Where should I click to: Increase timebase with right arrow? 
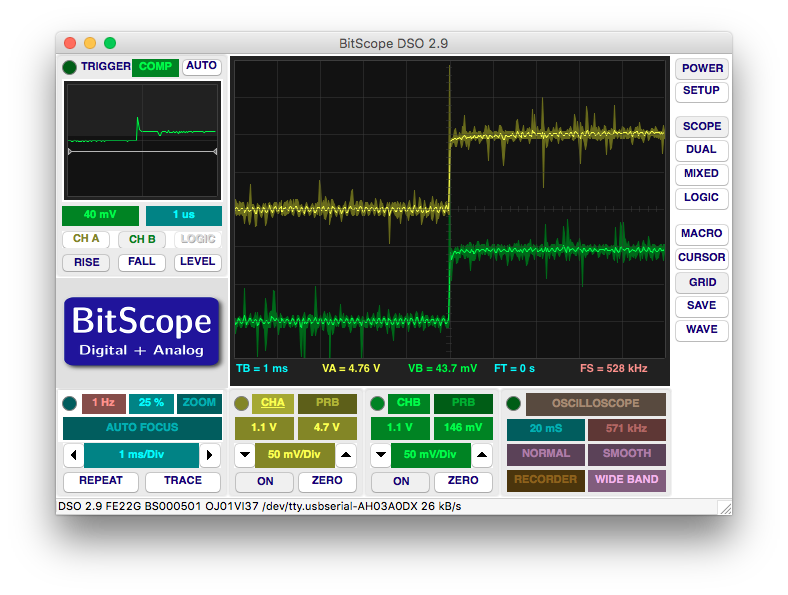pyautogui.click(x=210, y=455)
